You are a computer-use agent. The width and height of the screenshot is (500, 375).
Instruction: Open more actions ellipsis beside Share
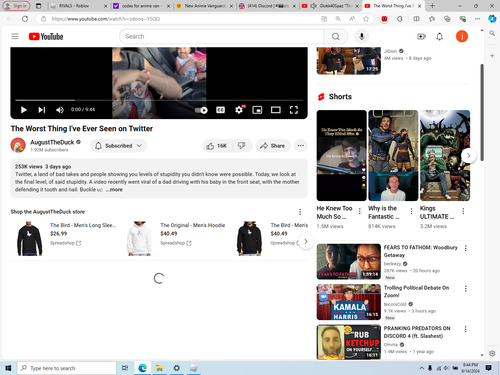301,146
